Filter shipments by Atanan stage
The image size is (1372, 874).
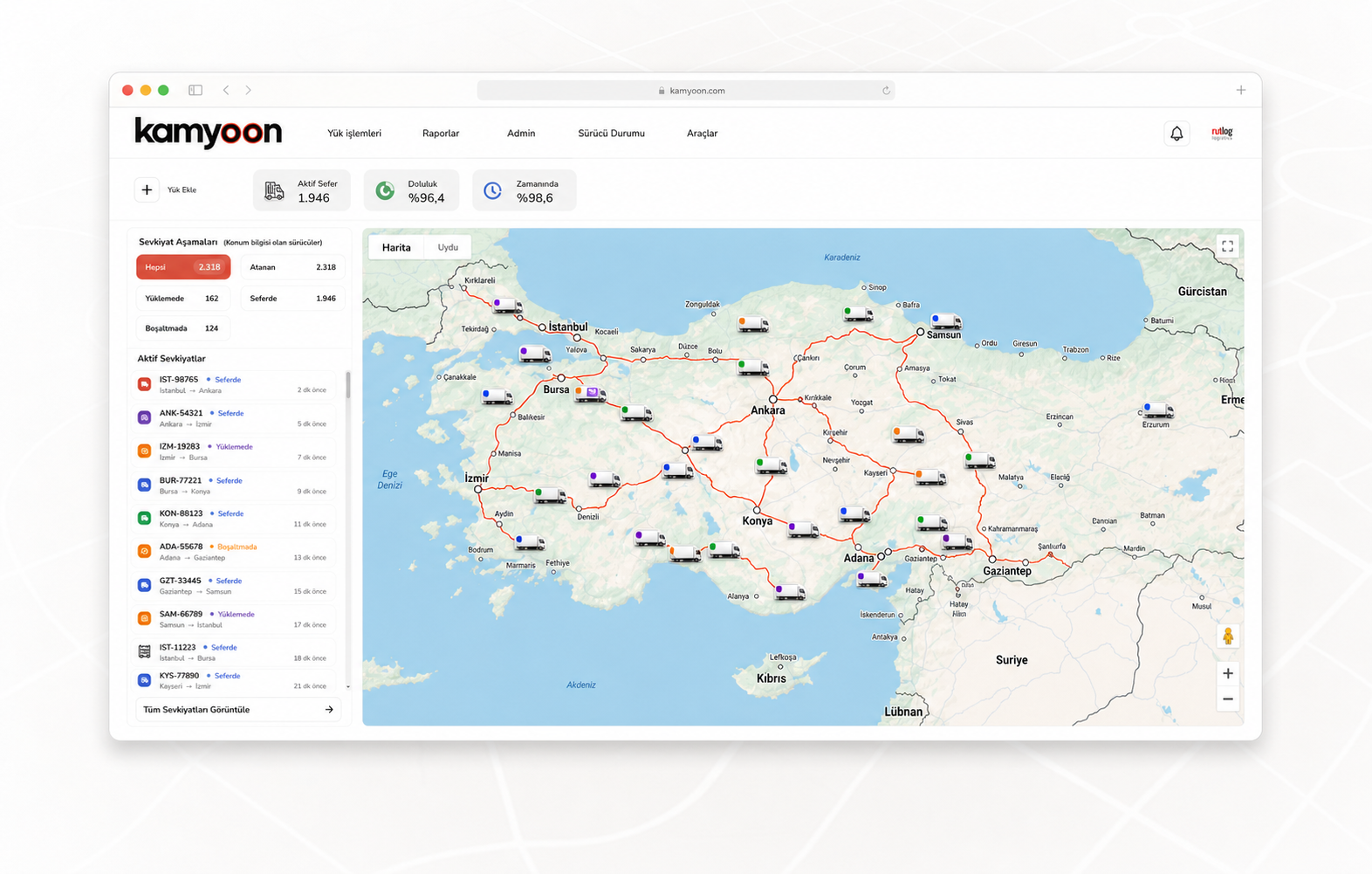pyautogui.click(x=292, y=267)
